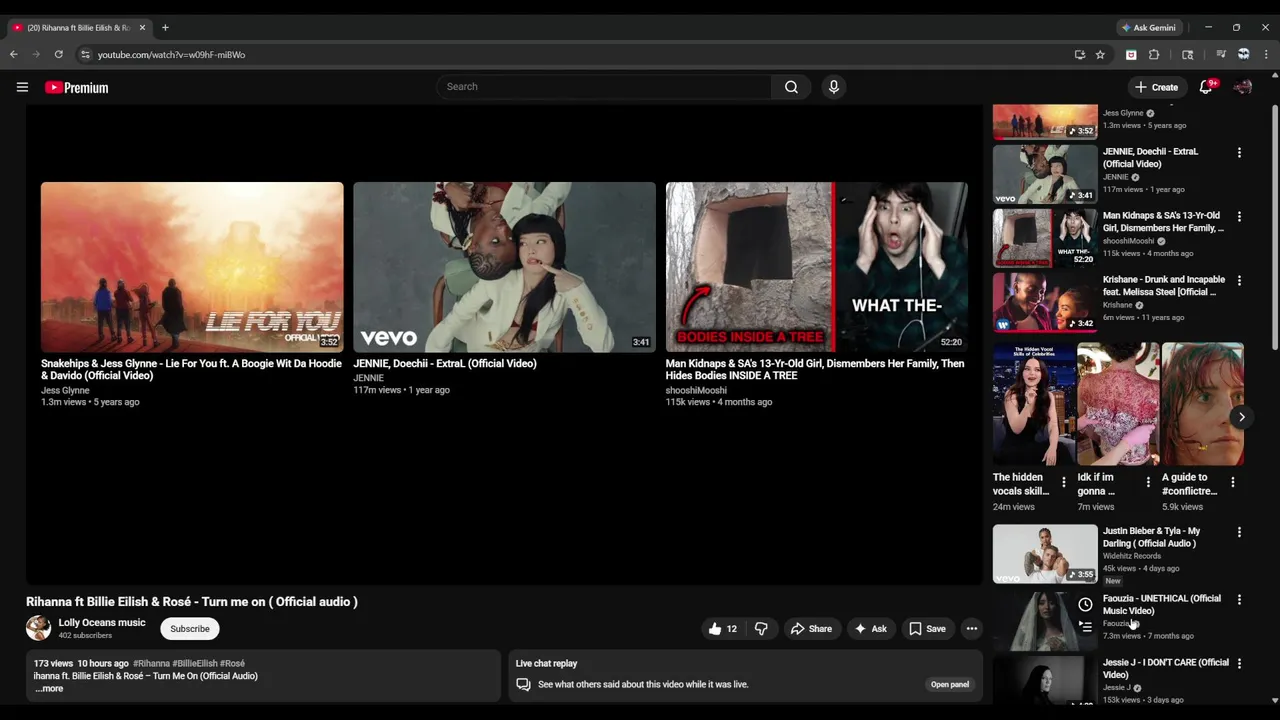Open account avatar menu

point(1243,87)
